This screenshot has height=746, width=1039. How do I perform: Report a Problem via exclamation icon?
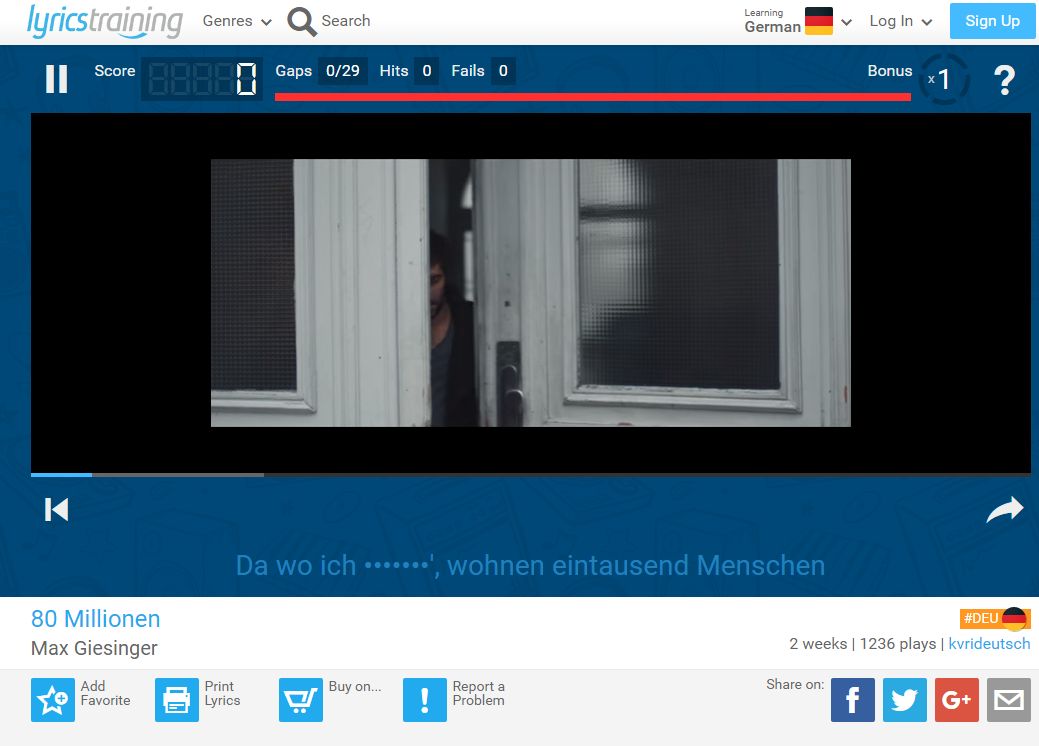coord(424,699)
